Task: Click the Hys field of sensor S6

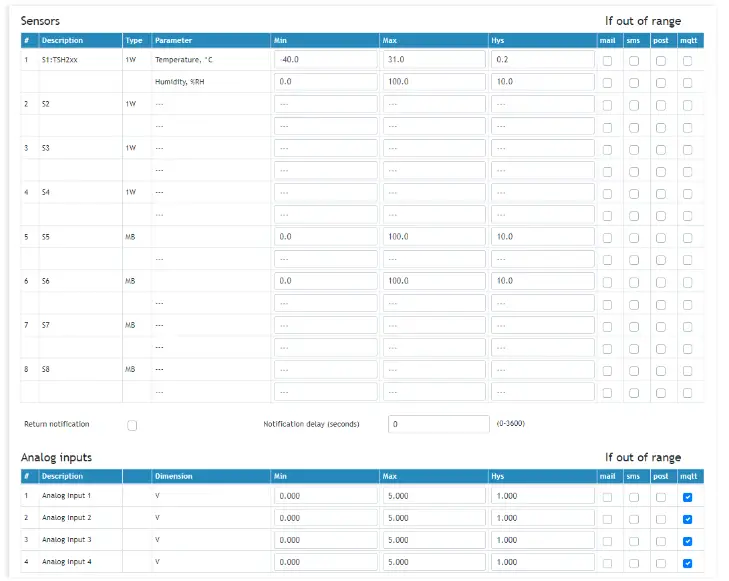Action: pyautogui.click(x=543, y=281)
